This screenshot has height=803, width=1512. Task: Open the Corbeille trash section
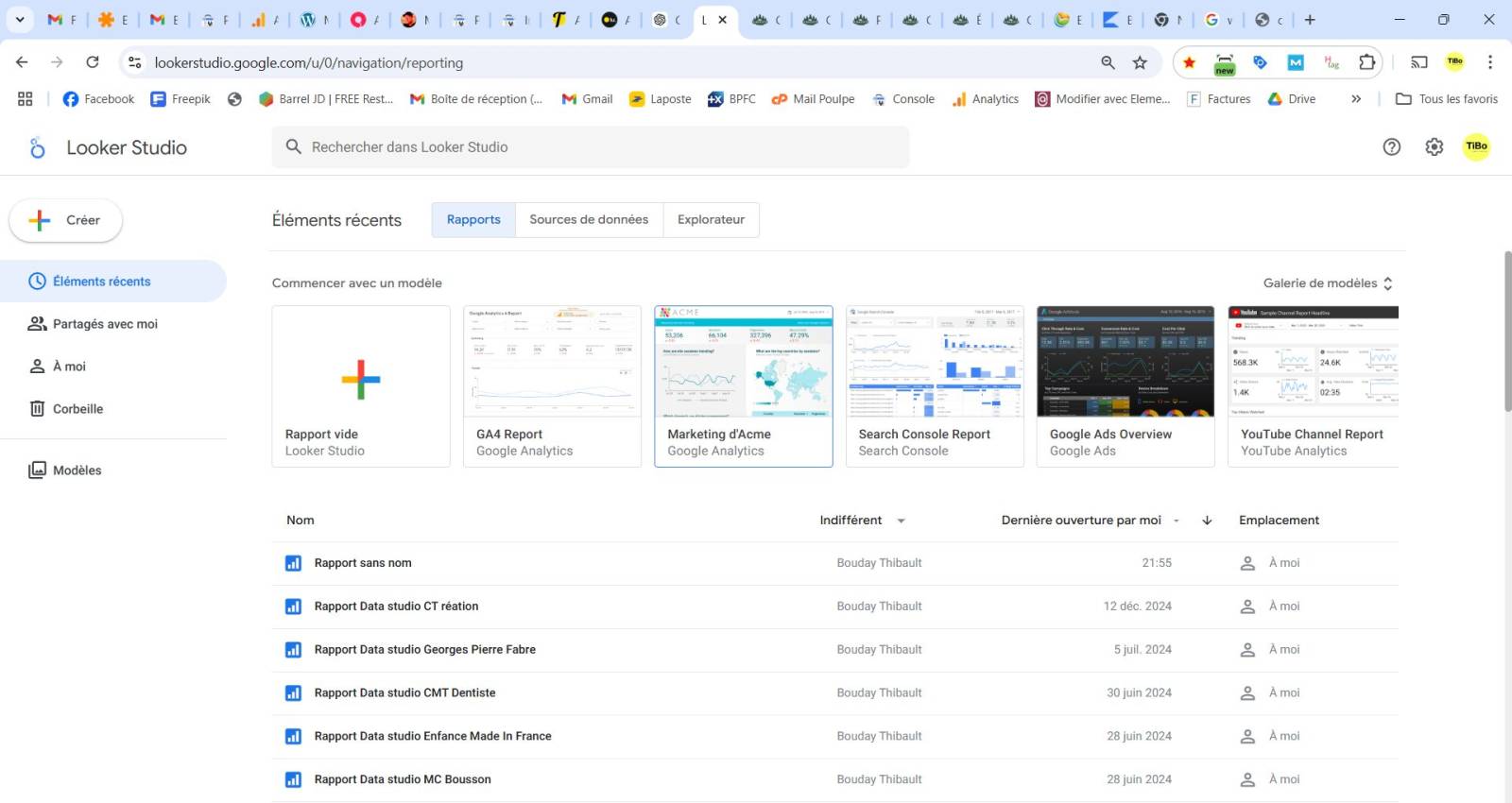(113, 409)
